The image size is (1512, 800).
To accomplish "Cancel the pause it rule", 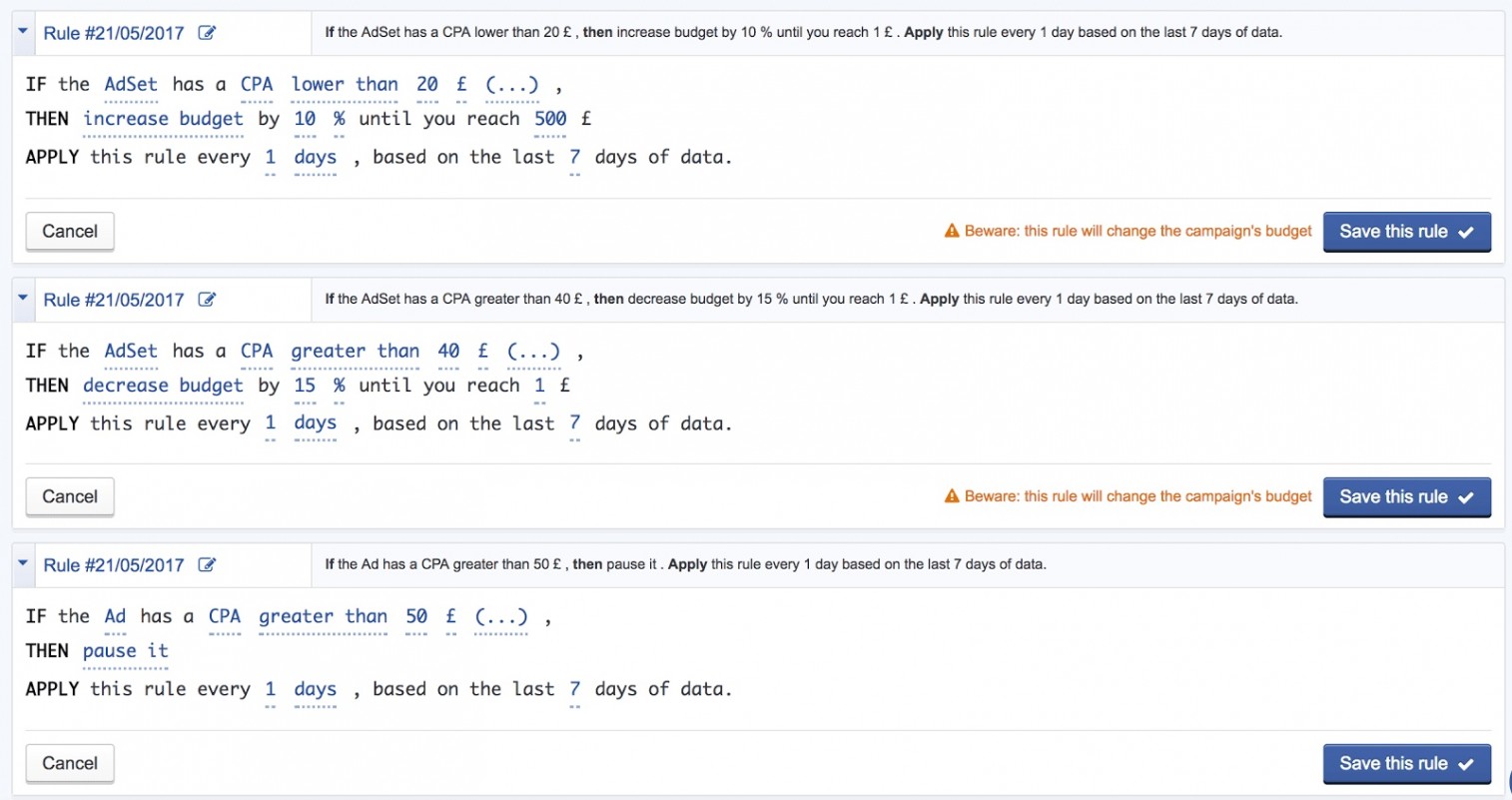I will click(x=70, y=764).
